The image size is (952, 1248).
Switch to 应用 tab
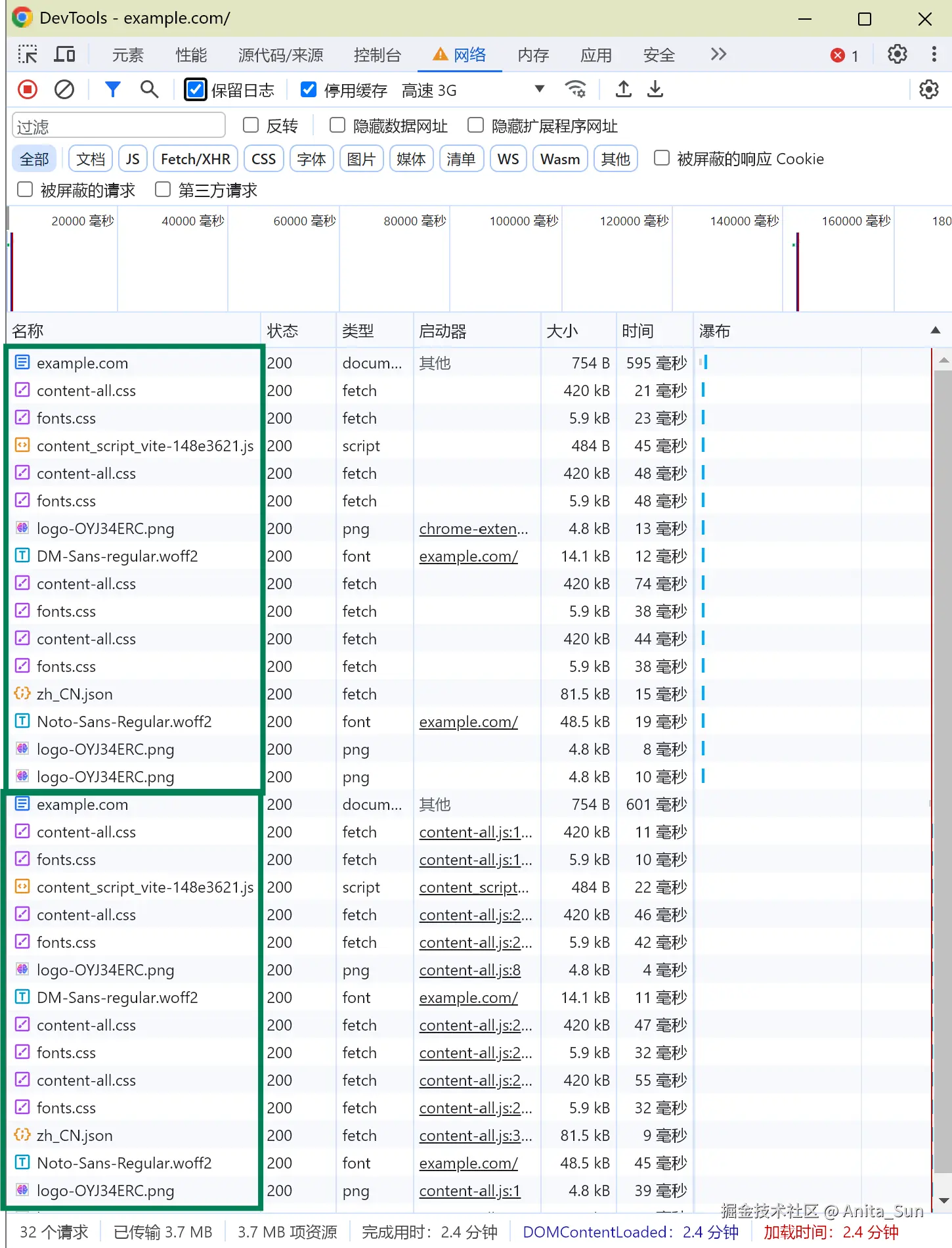(596, 55)
